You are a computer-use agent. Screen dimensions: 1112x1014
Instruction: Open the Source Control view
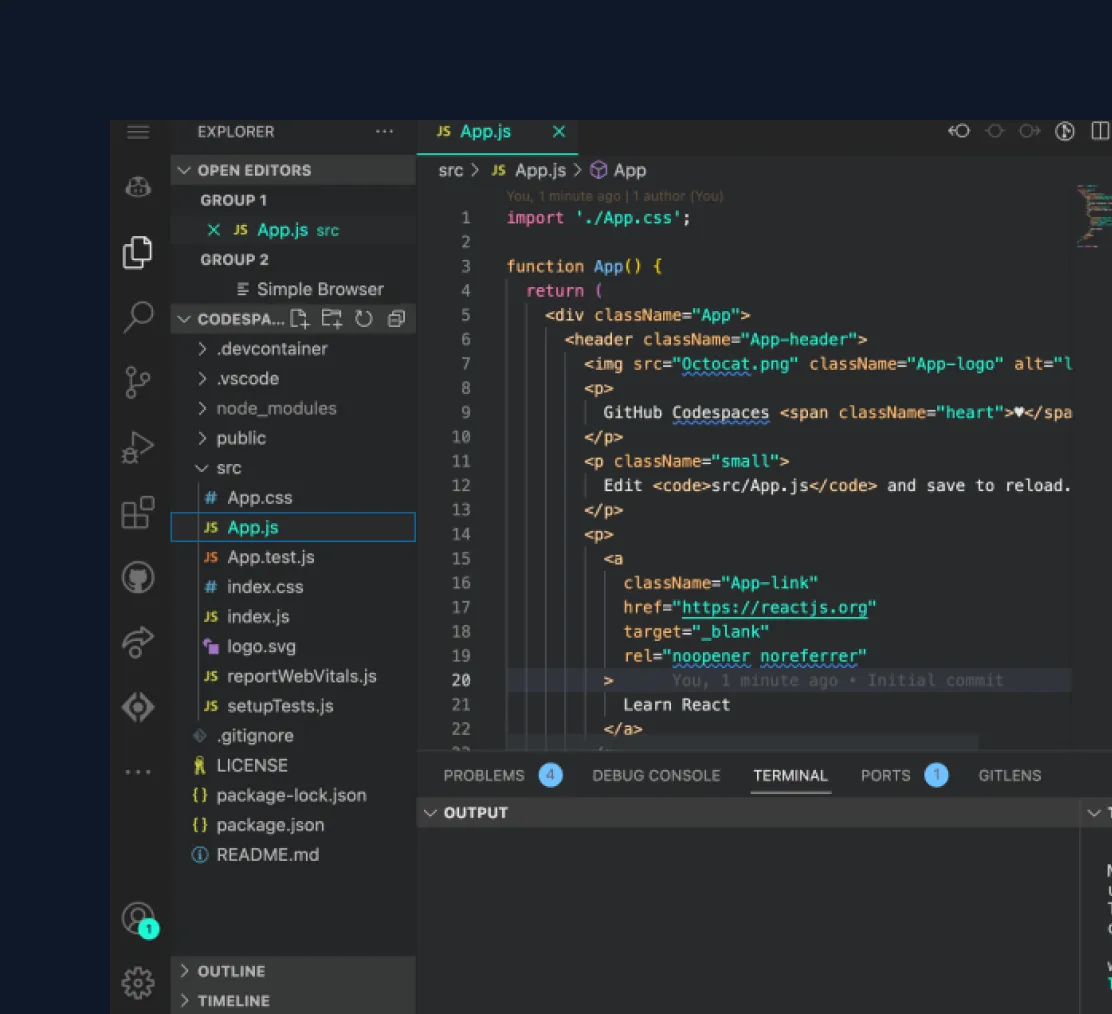[138, 382]
